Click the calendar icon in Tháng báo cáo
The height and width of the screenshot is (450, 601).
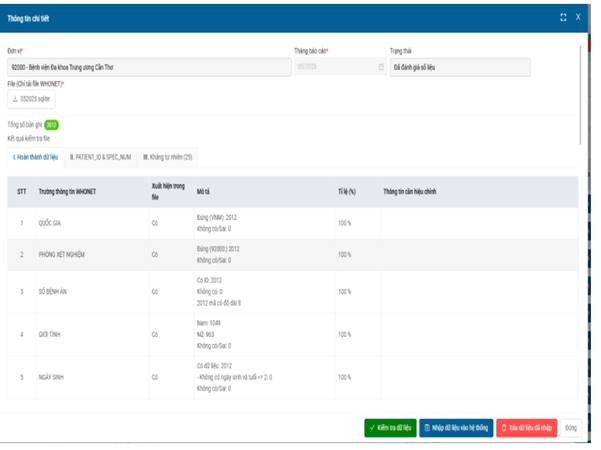(380, 68)
